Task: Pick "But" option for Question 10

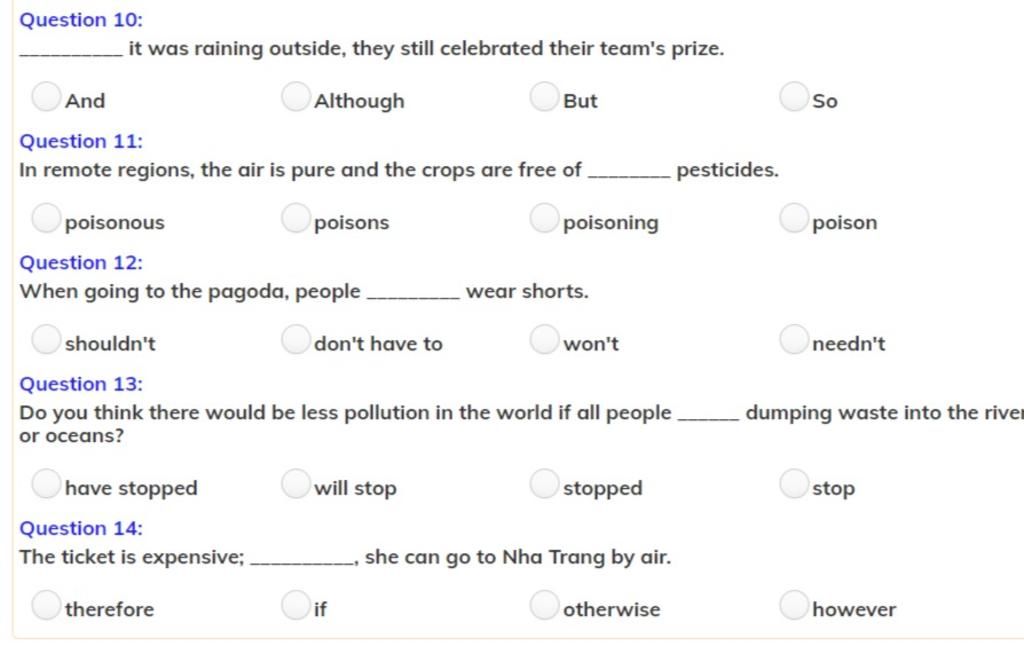Action: pyautogui.click(x=545, y=97)
